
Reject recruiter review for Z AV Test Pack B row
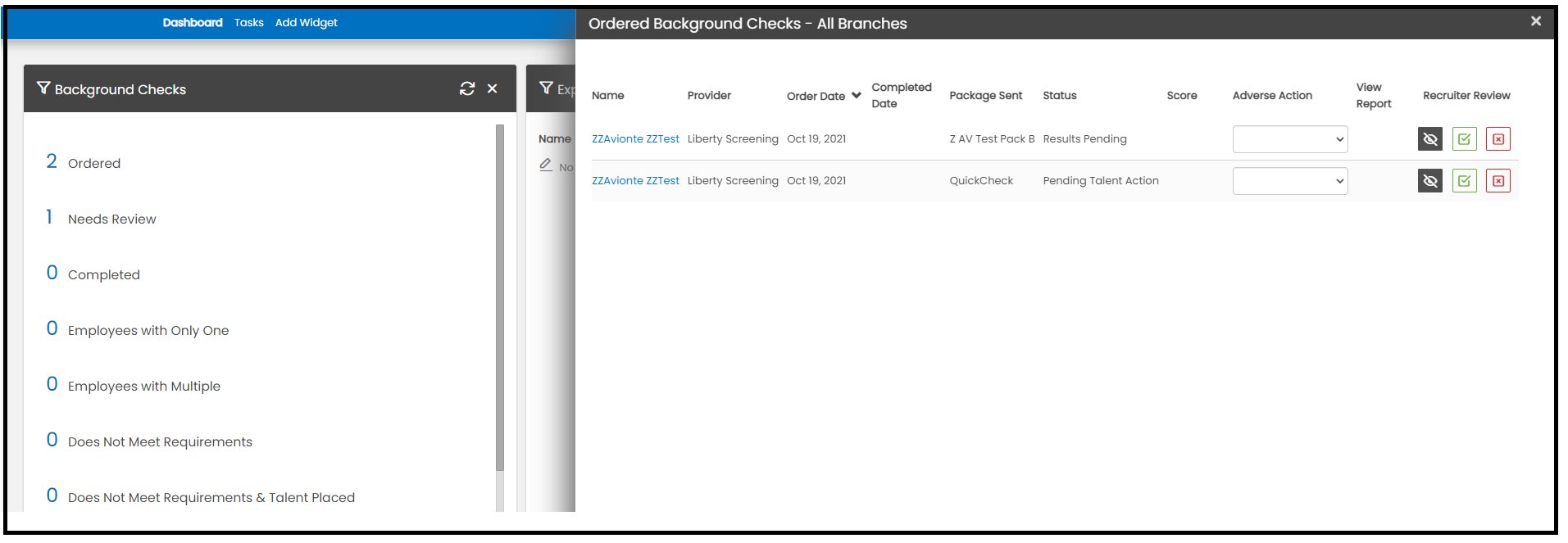click(1498, 139)
